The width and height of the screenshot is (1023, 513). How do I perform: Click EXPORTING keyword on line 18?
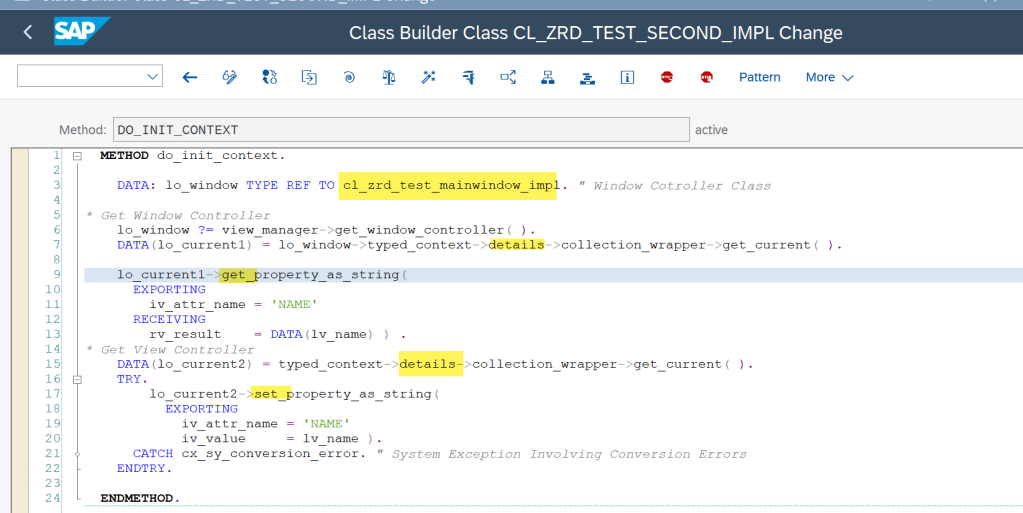[x=201, y=409]
